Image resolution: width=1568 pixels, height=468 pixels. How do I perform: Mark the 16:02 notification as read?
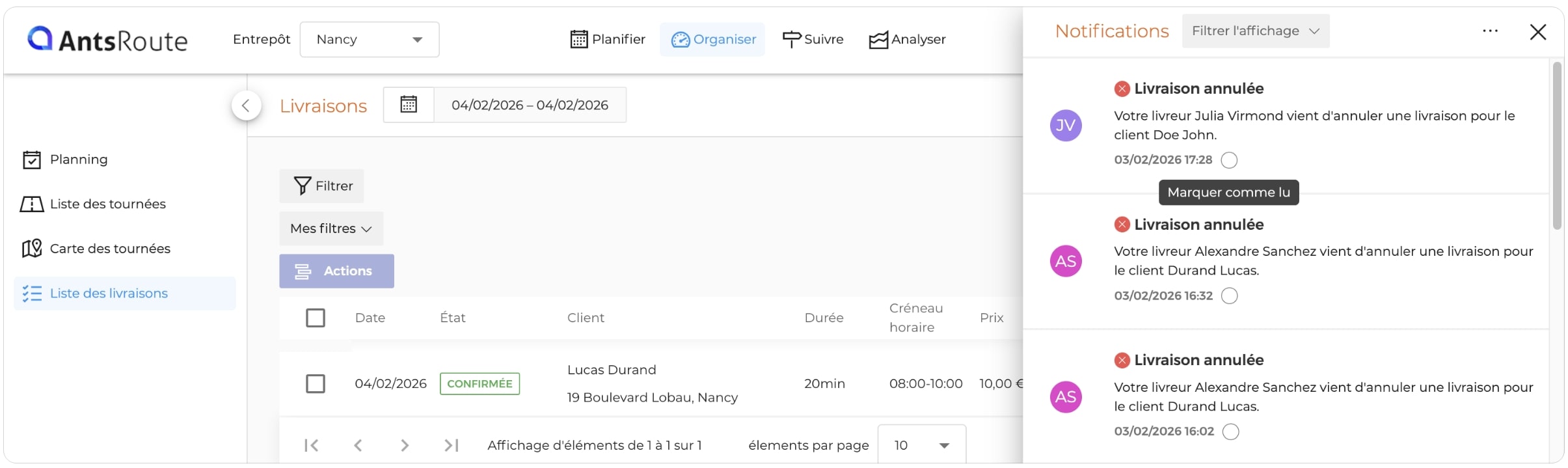pos(1230,432)
